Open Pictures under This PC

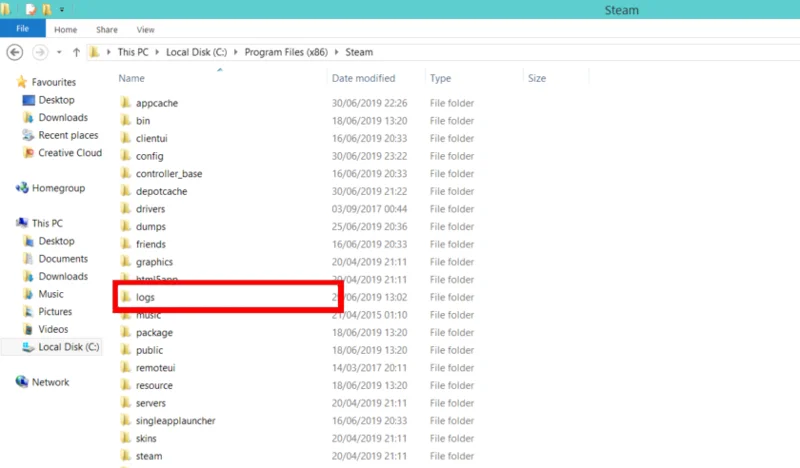(x=55, y=311)
